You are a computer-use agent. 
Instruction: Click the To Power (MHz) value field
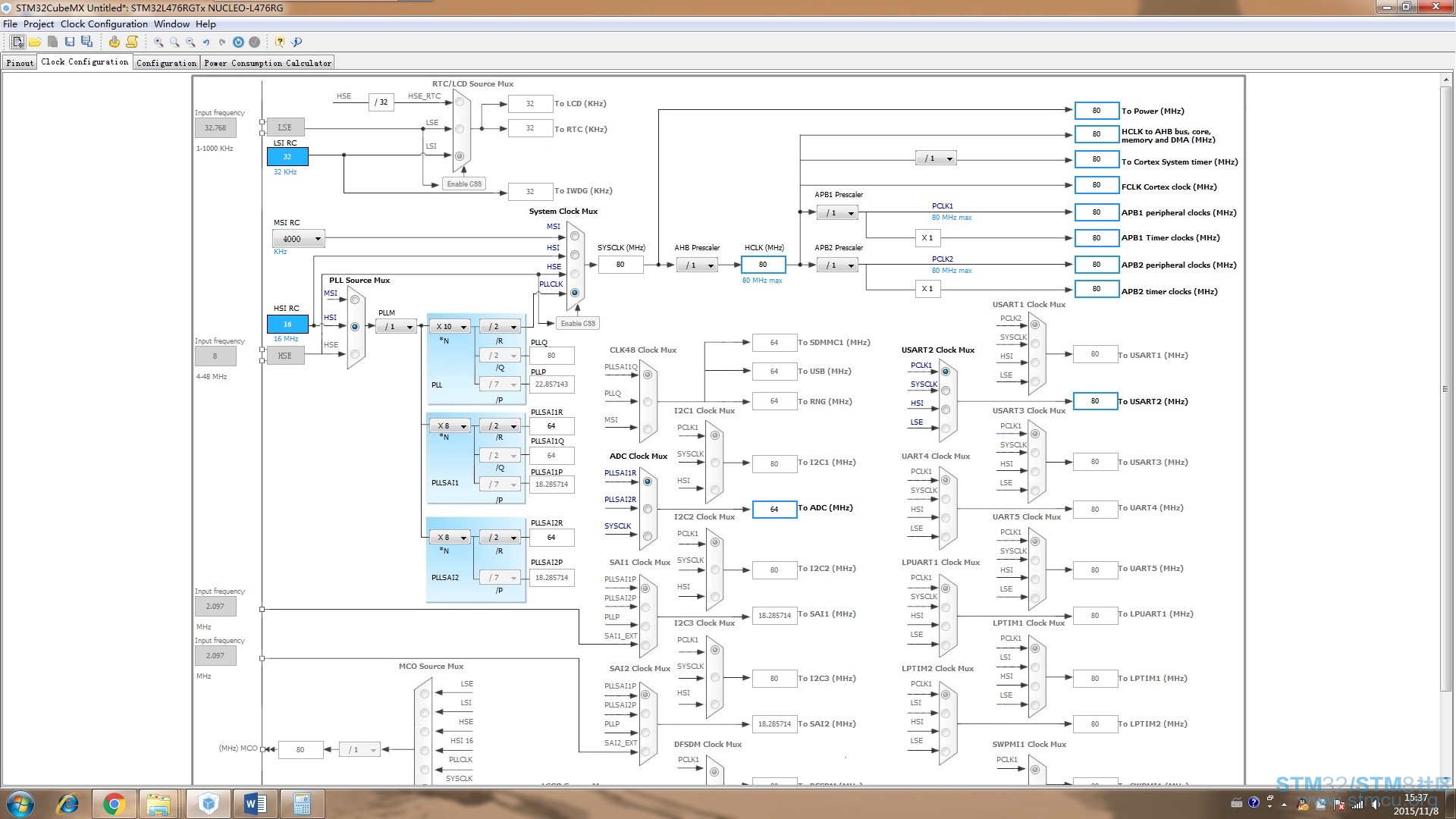coord(1097,111)
